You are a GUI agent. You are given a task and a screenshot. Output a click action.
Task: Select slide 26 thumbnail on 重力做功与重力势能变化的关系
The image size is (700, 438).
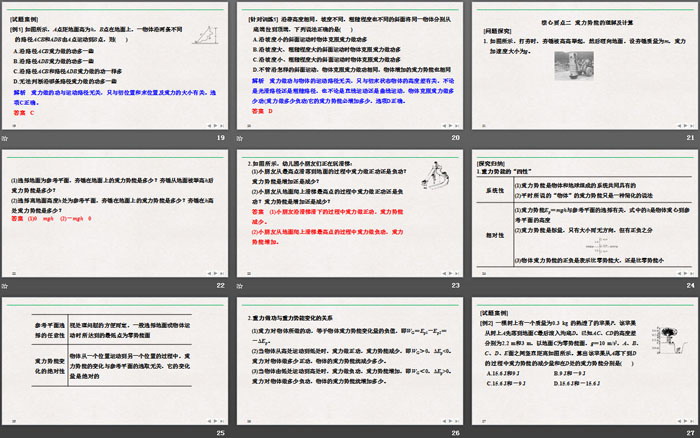(x=350, y=361)
